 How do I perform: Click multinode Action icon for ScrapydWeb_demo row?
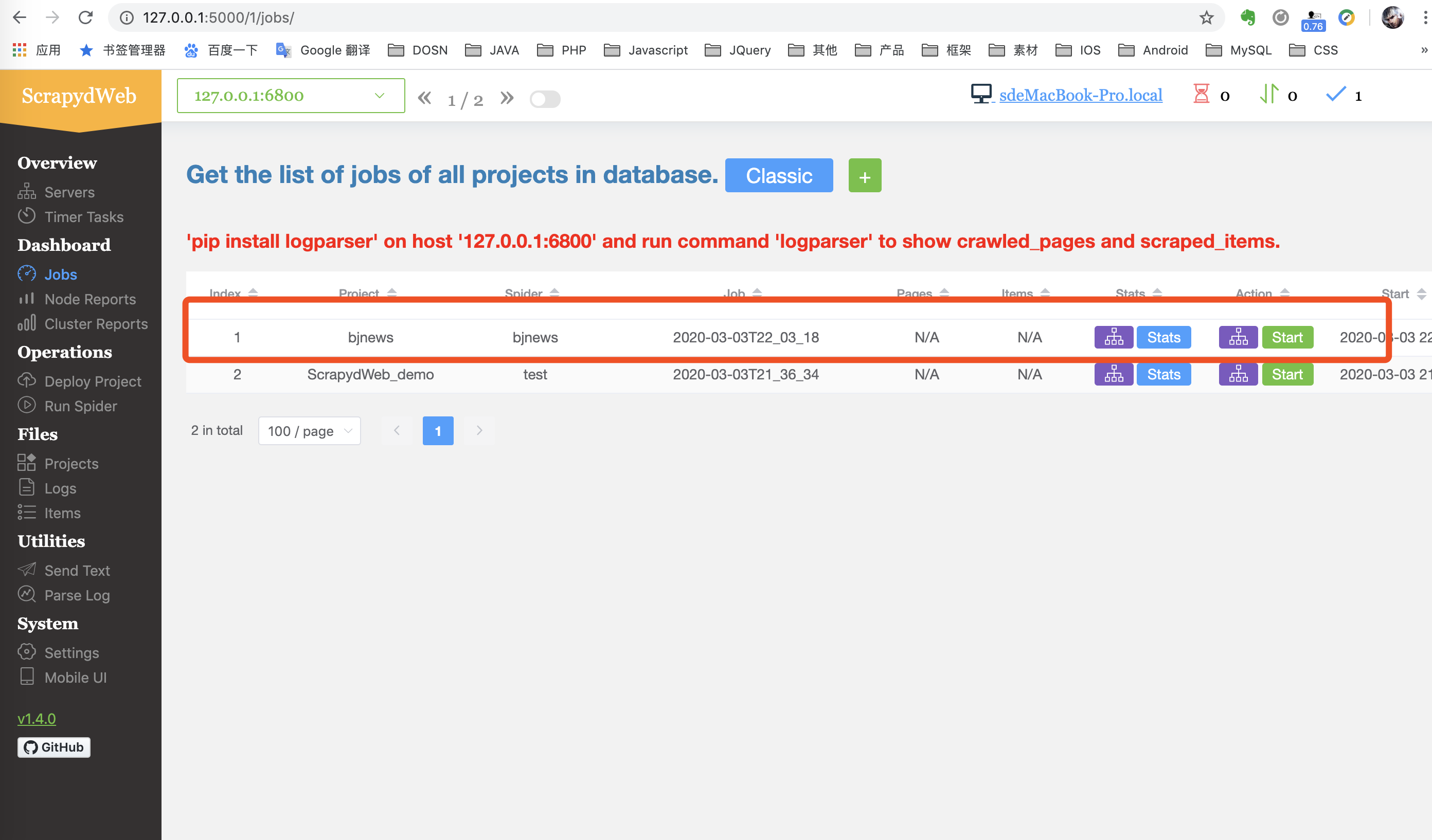point(1238,374)
